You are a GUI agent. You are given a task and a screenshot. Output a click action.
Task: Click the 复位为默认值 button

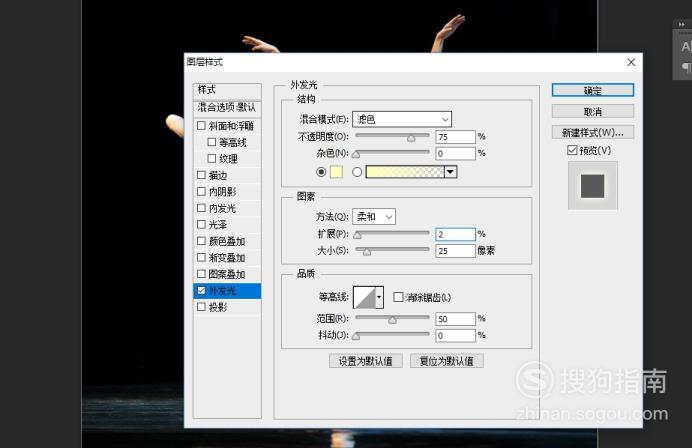coord(447,361)
